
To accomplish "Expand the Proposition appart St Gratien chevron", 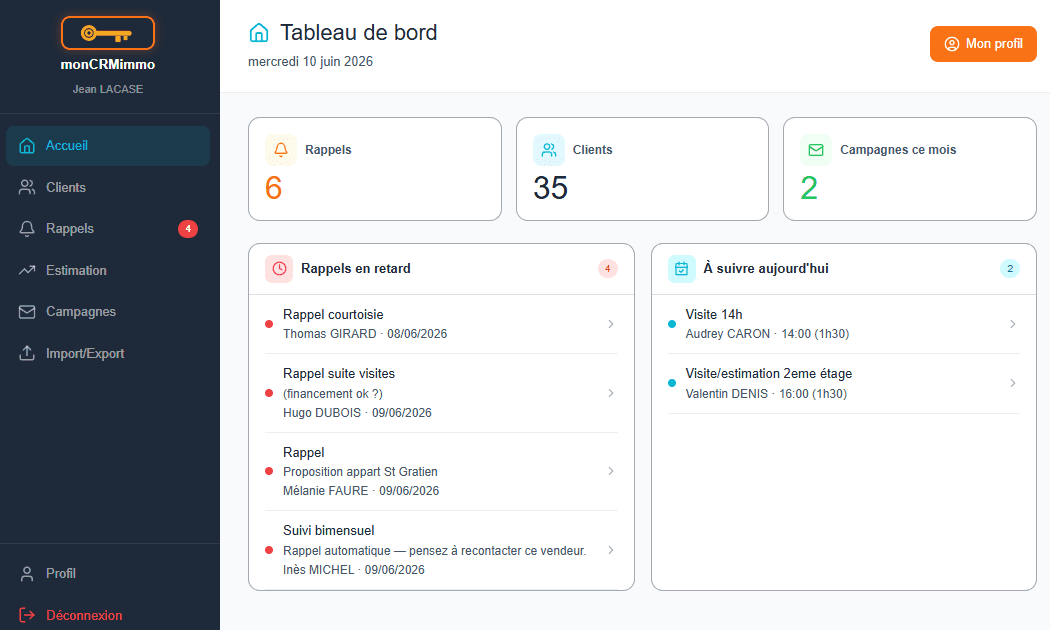I will [611, 471].
